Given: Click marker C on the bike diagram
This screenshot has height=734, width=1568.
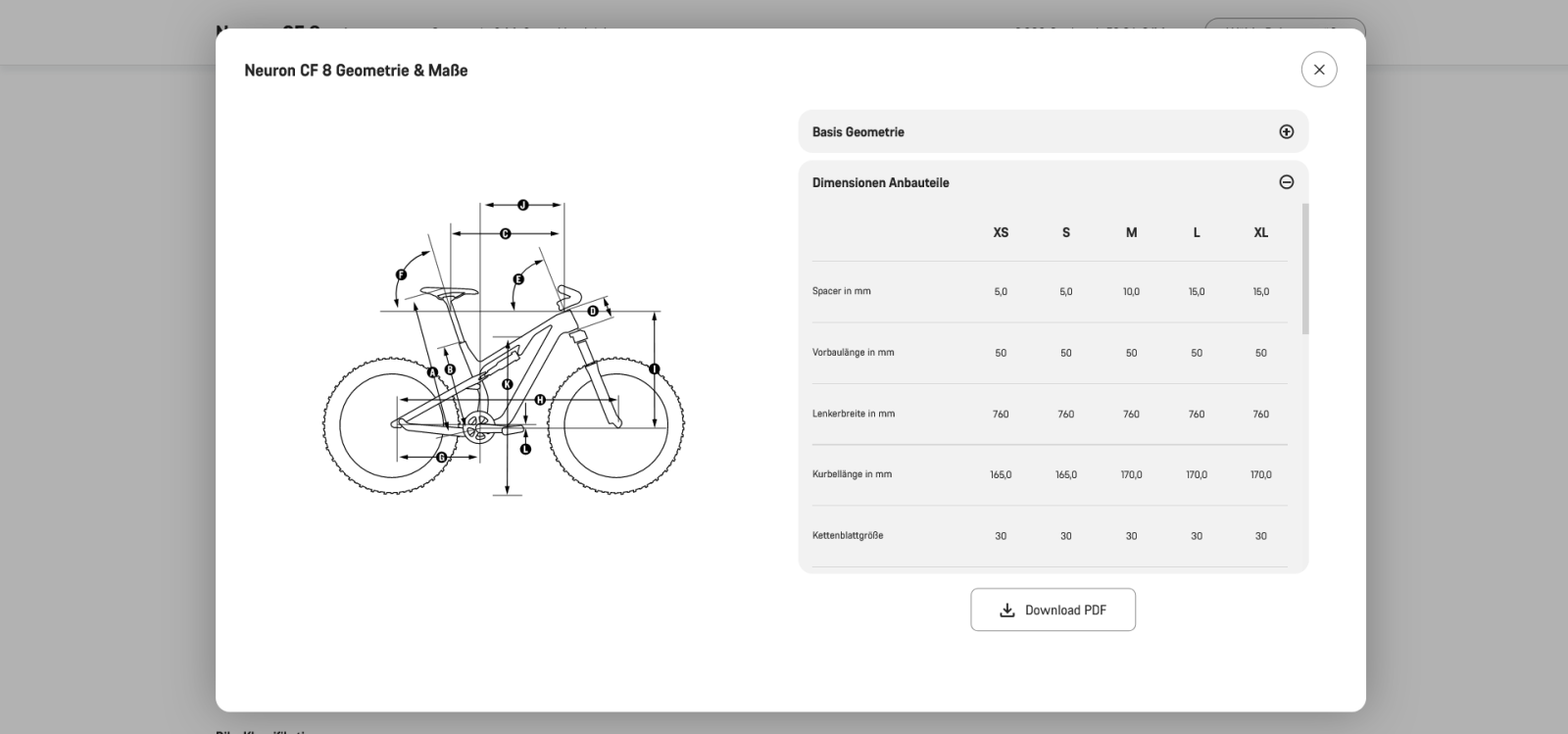Looking at the screenshot, I should (x=506, y=233).
